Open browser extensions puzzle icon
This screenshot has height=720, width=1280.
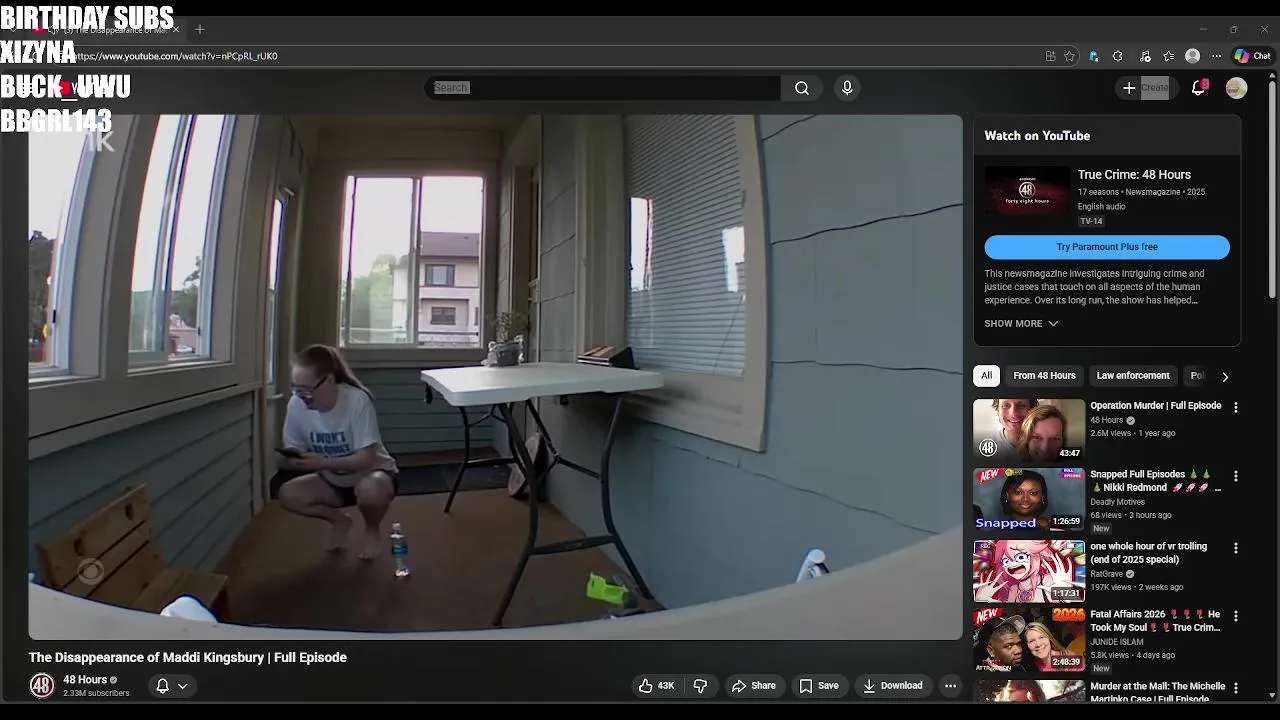1118,56
